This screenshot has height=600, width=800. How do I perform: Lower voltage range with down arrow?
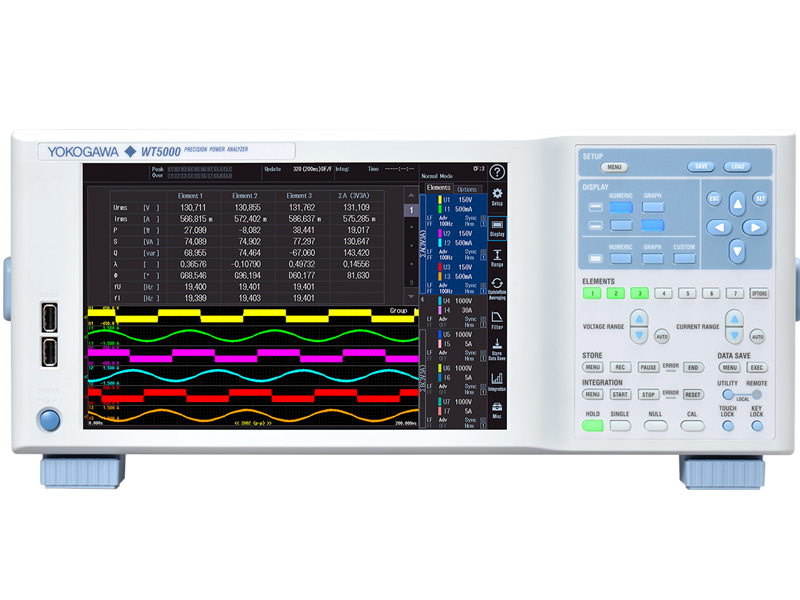click(639, 335)
